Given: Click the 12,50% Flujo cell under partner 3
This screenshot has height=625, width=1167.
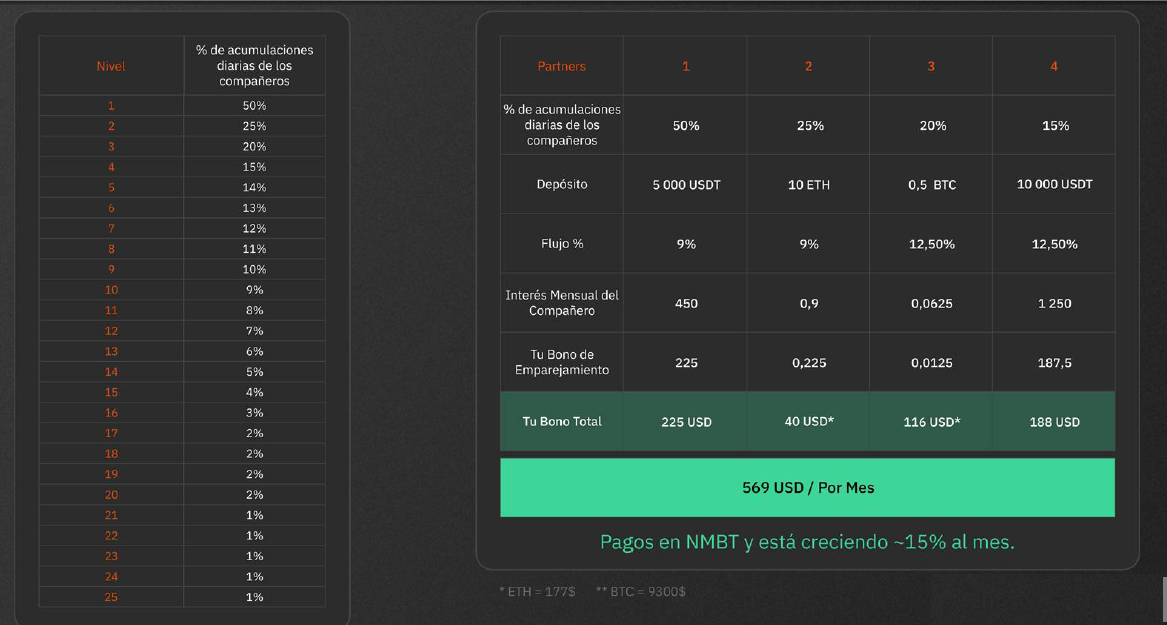Looking at the screenshot, I should [932, 244].
